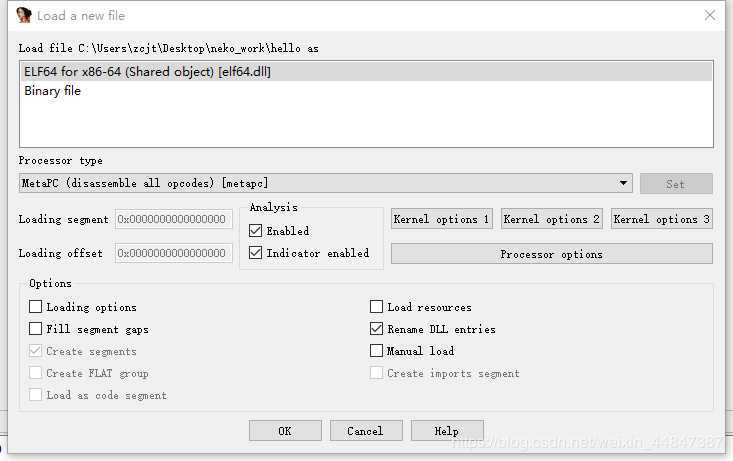Check the Fill segment gaps option
The width and height of the screenshot is (733, 461).
(36, 329)
